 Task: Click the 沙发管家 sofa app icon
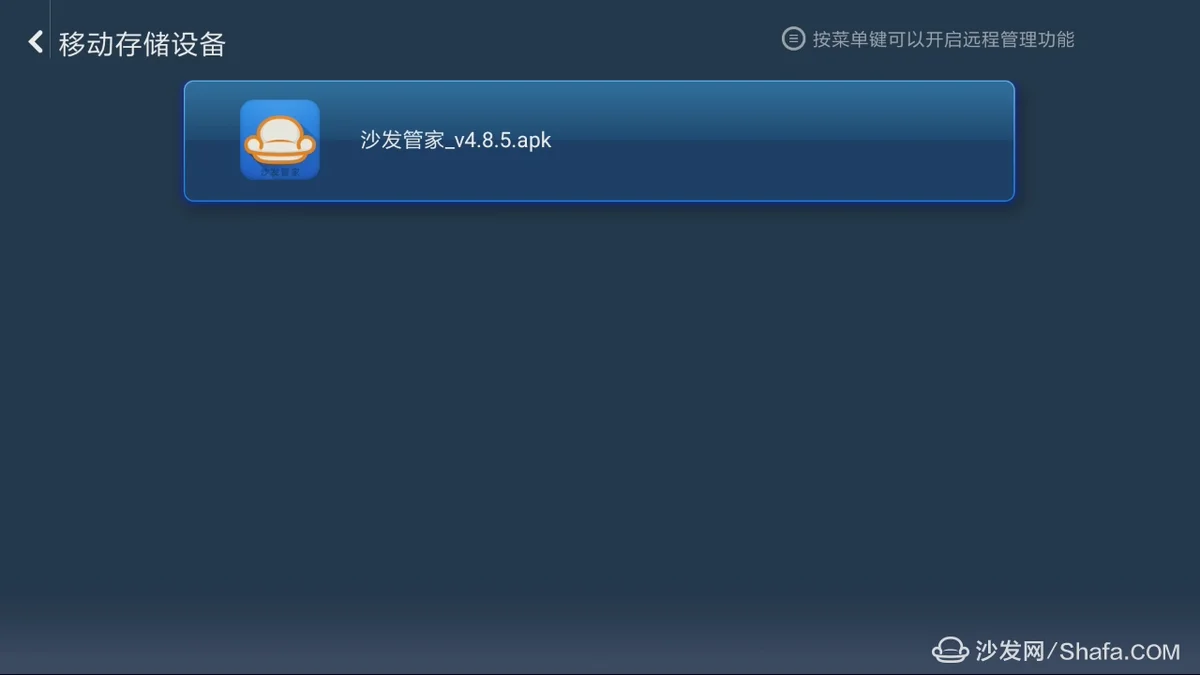(x=280, y=140)
